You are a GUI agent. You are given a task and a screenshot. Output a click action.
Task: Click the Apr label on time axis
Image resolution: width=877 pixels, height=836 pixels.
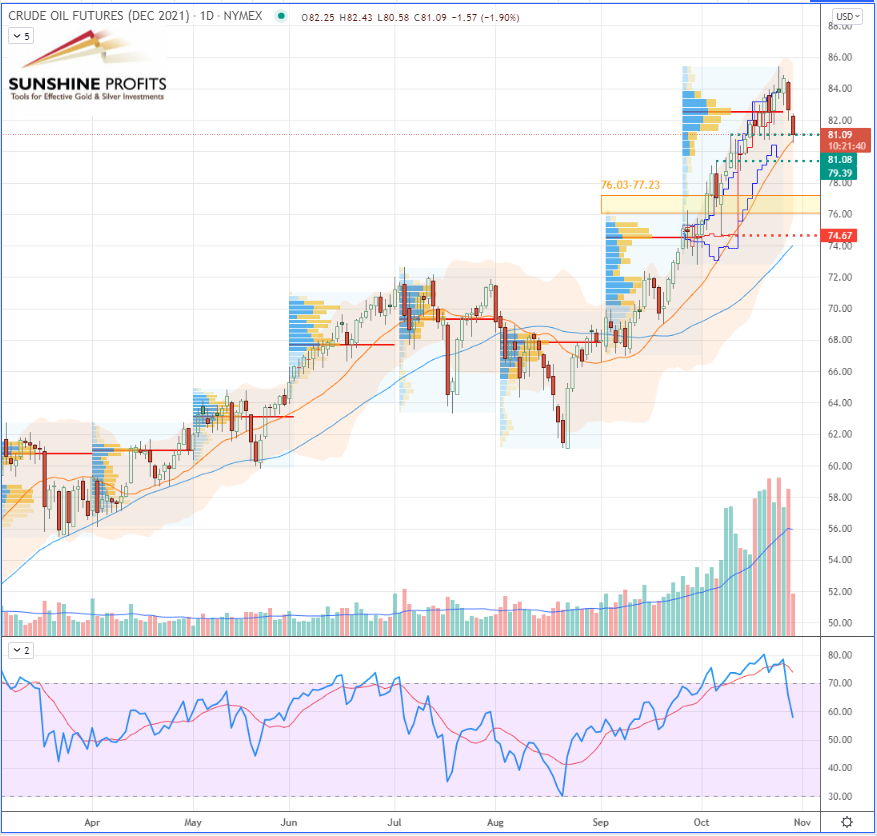click(92, 823)
